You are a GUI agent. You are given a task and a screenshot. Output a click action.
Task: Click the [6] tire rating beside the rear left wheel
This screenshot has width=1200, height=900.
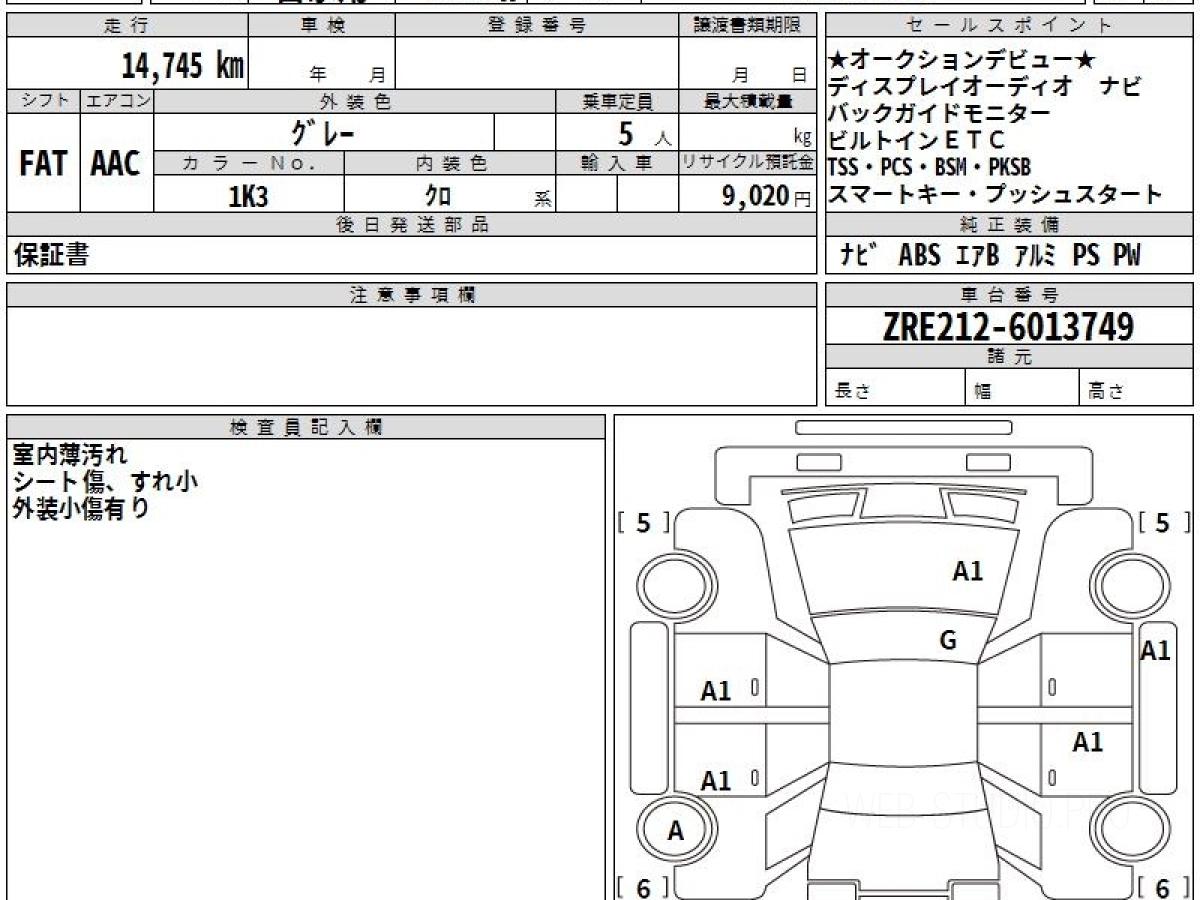pos(643,887)
